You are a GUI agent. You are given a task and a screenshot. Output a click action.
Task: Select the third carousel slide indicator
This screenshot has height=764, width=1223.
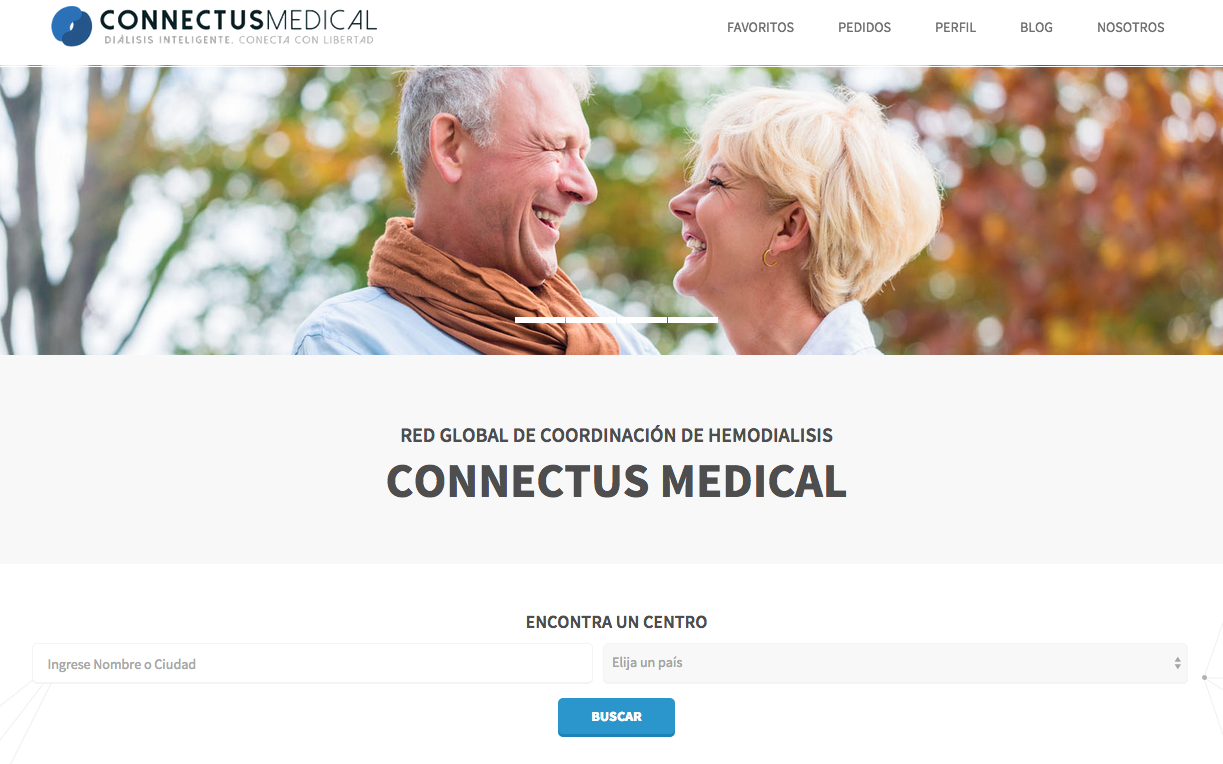(x=642, y=320)
